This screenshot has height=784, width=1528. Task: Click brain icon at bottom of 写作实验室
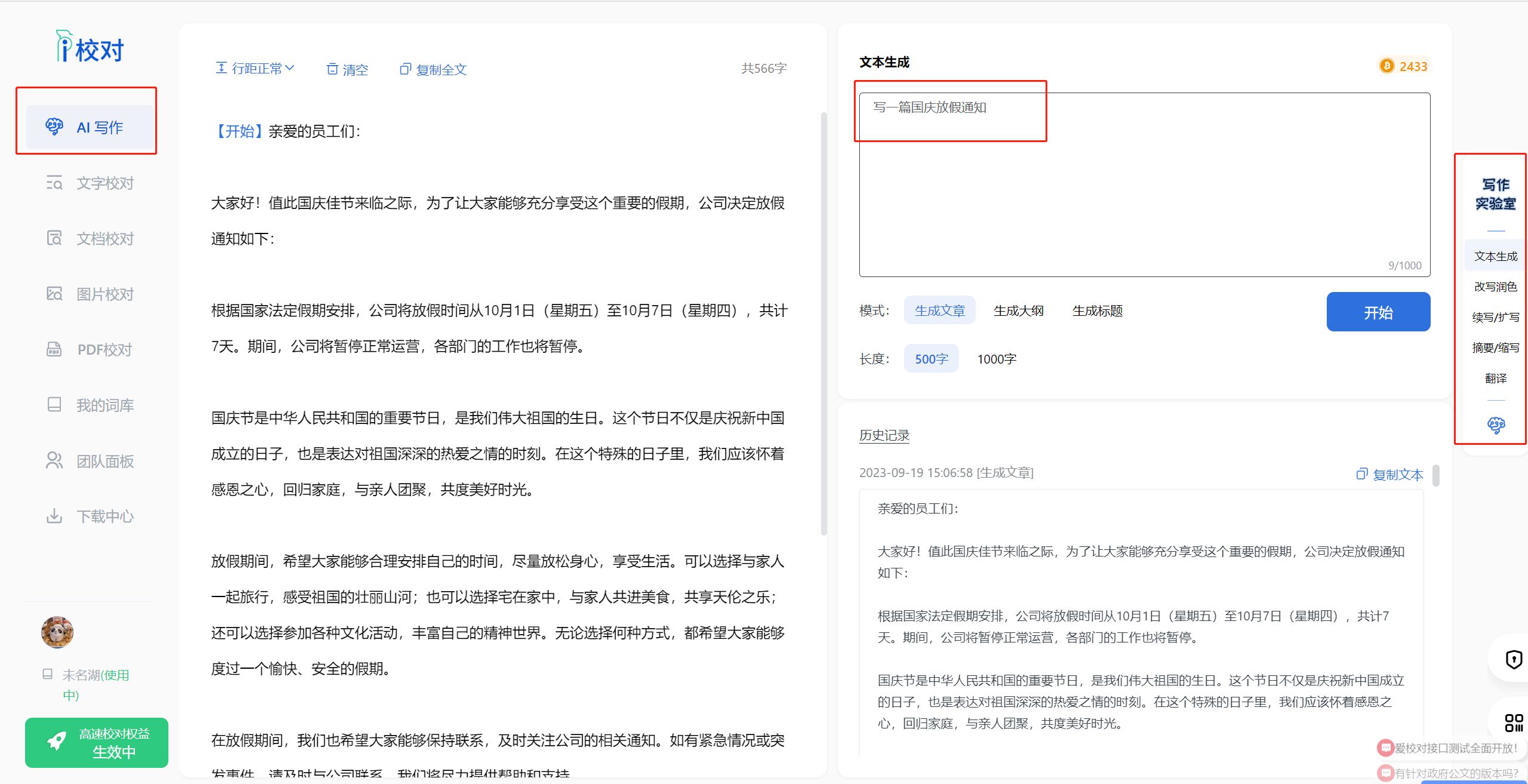pyautogui.click(x=1496, y=425)
